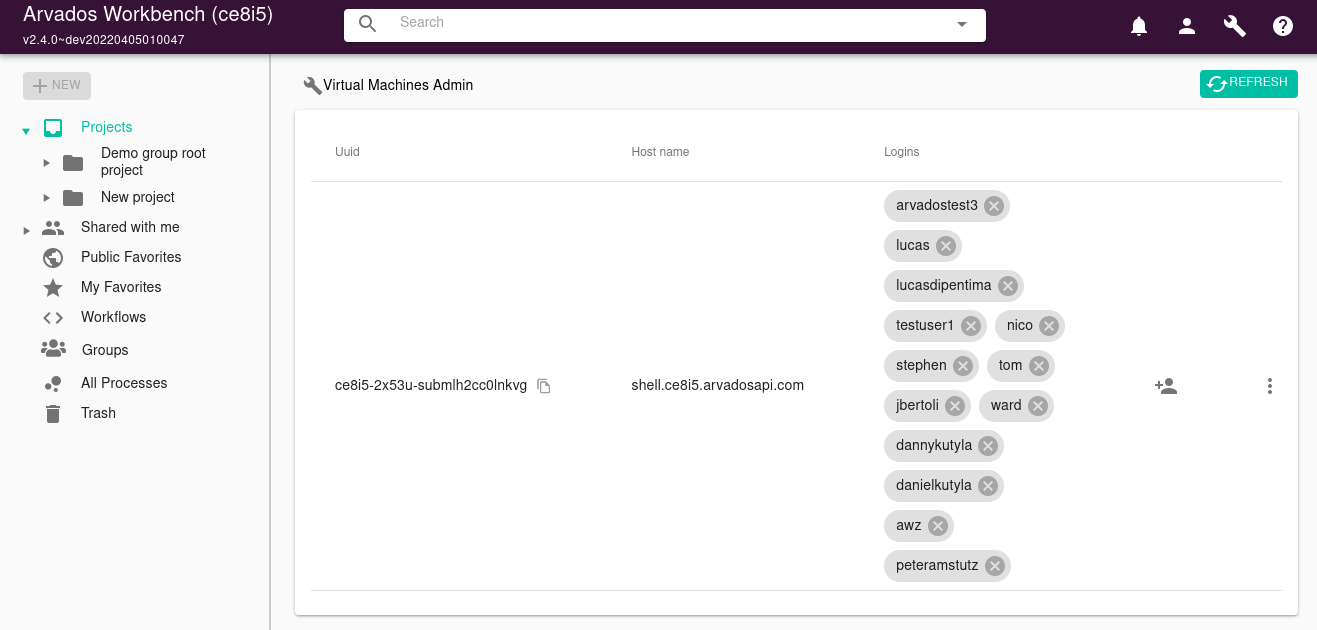Open the notifications bell icon
This screenshot has width=1317, height=630.
pos(1138,27)
